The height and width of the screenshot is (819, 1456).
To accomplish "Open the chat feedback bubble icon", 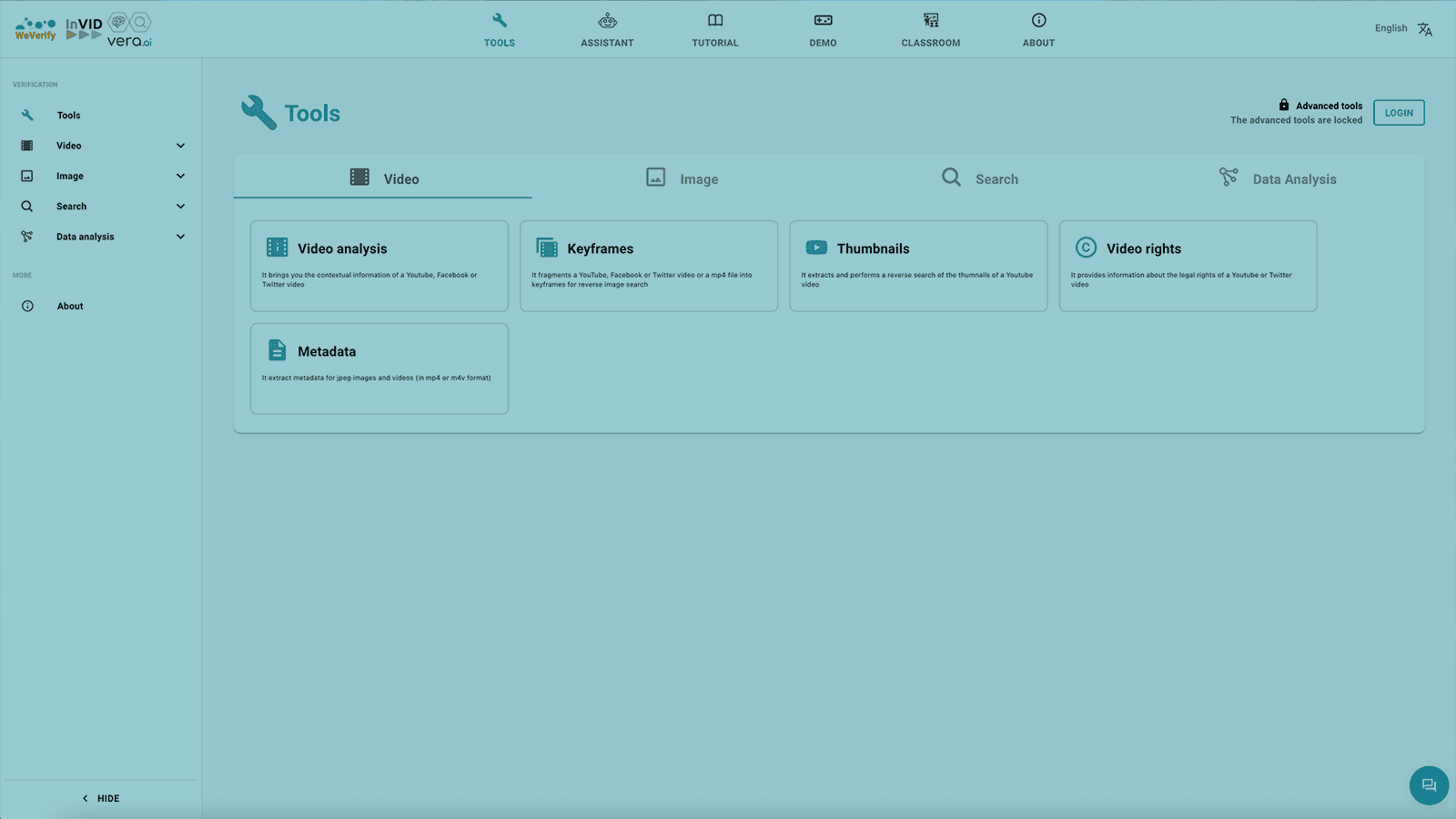I will tap(1428, 785).
